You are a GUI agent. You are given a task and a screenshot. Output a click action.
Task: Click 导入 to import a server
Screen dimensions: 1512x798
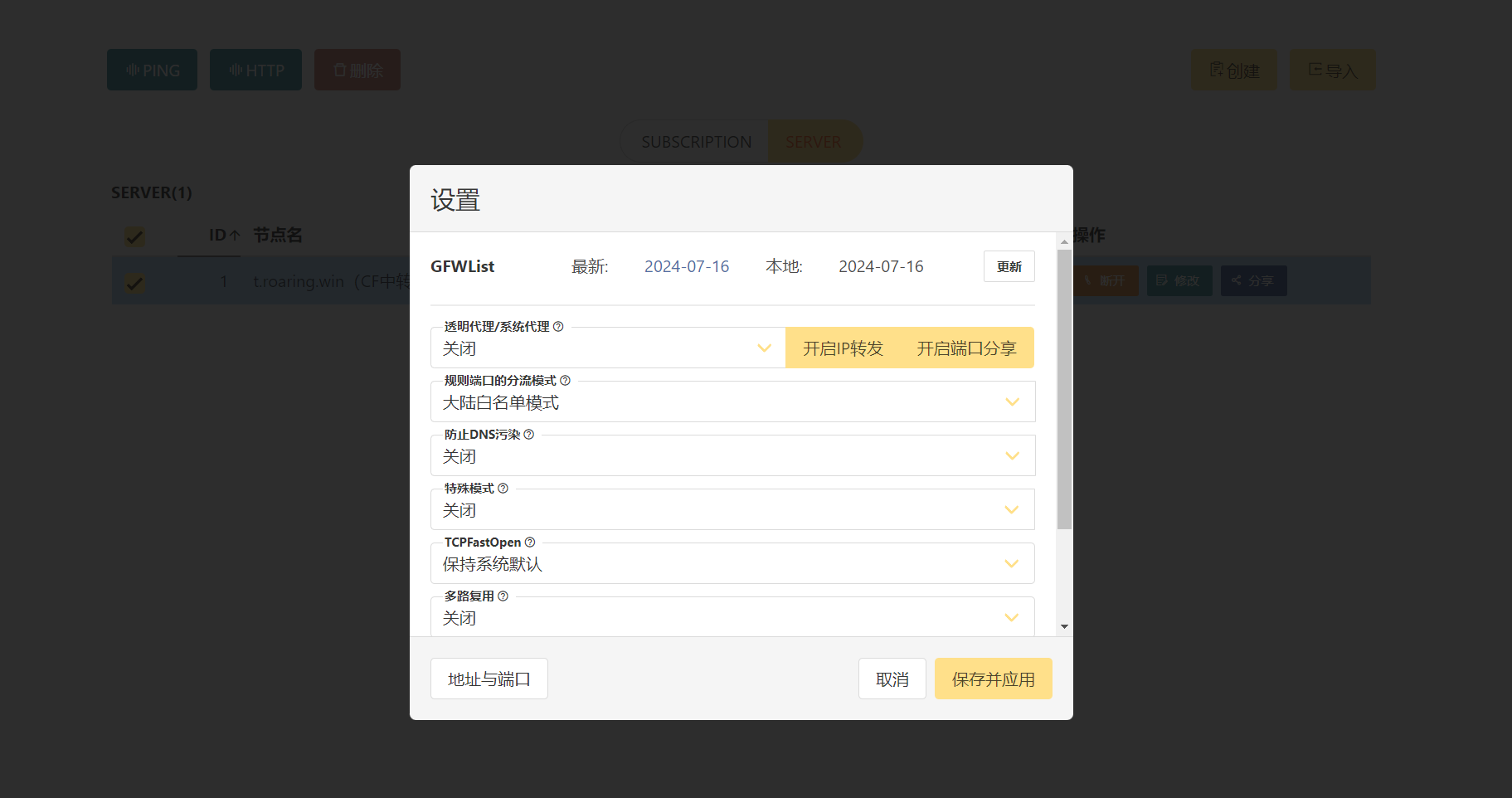coord(1332,70)
